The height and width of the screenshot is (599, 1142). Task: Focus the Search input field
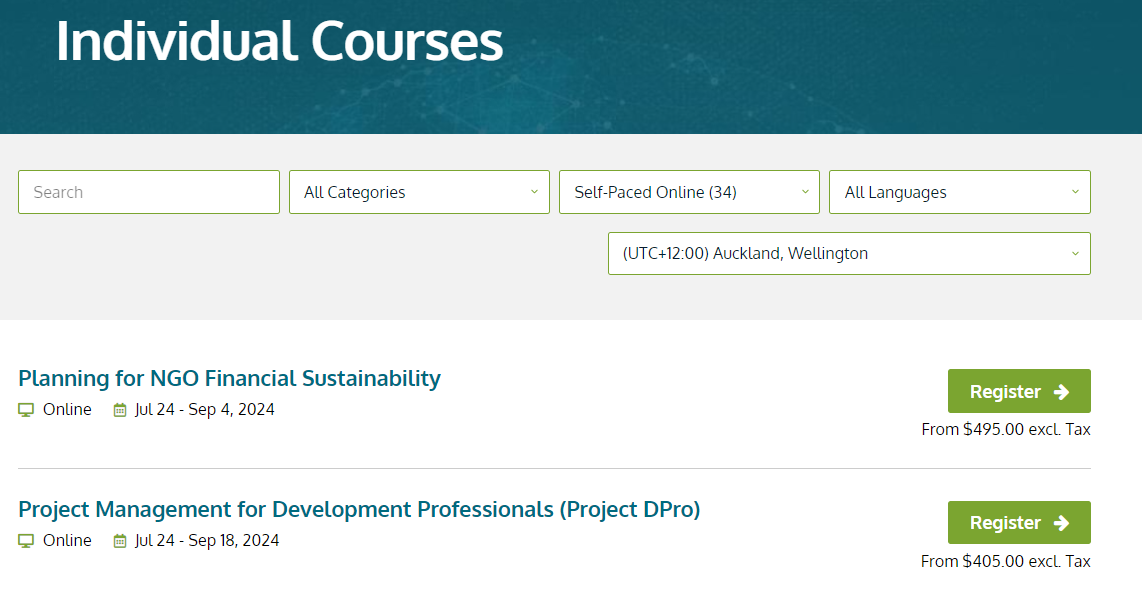coord(149,192)
